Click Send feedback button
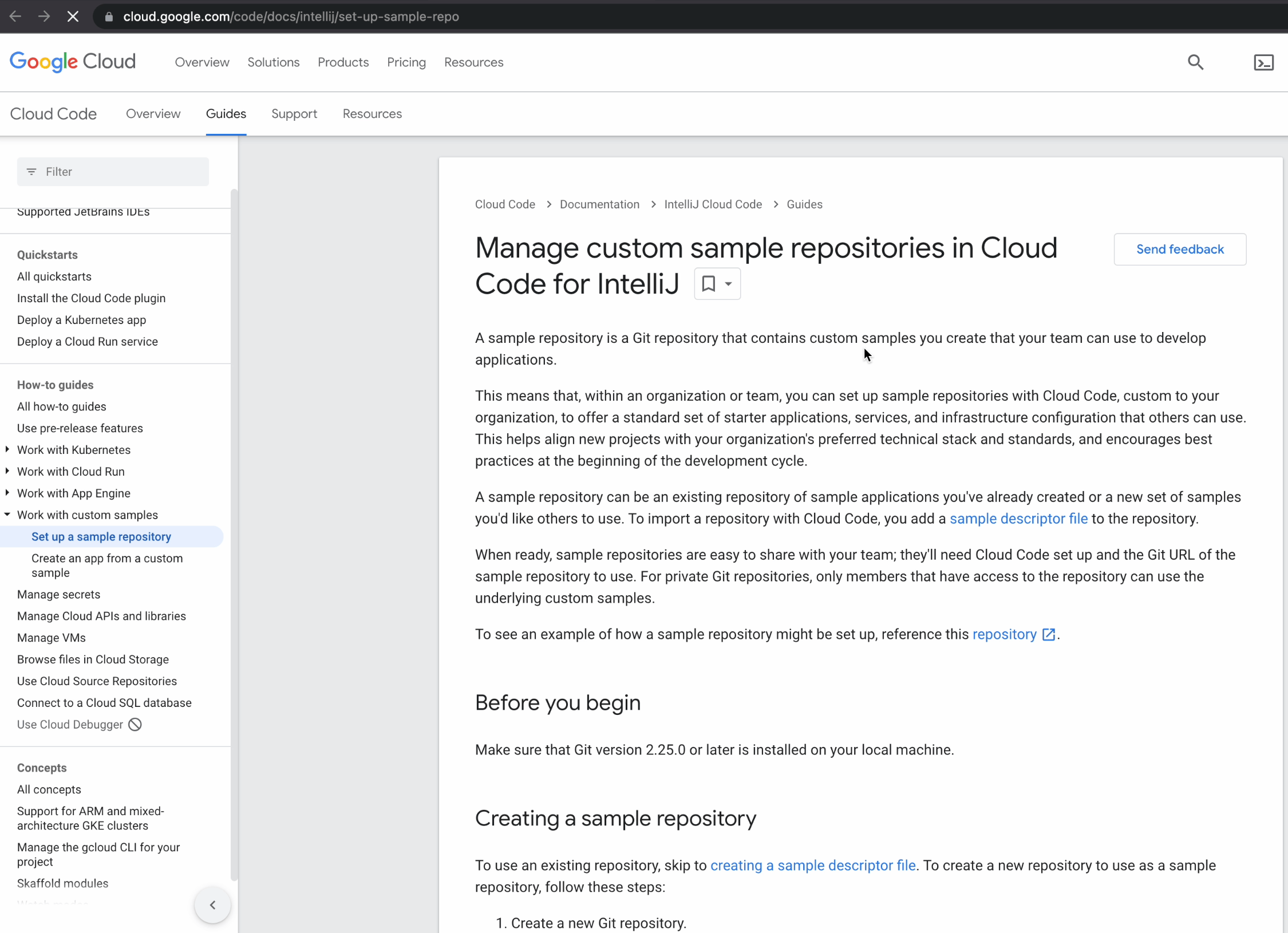The image size is (1288, 933). pos(1179,250)
